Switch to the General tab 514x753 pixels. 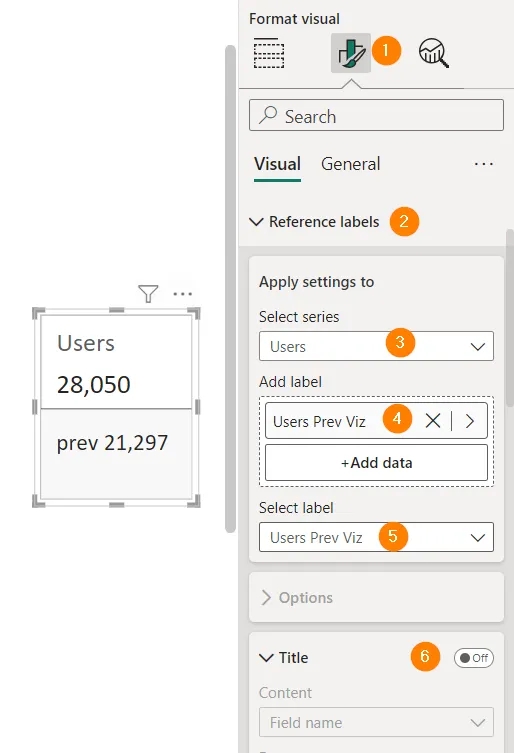[x=350, y=164]
